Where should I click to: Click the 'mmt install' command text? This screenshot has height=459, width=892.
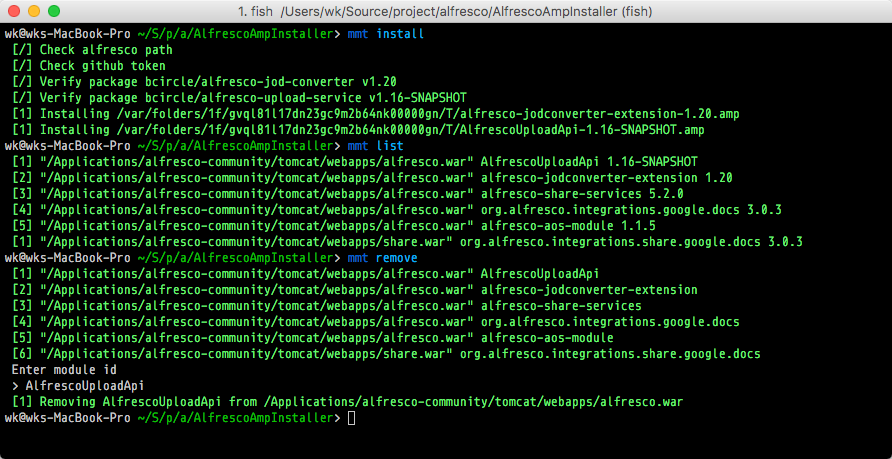pyautogui.click(x=386, y=34)
